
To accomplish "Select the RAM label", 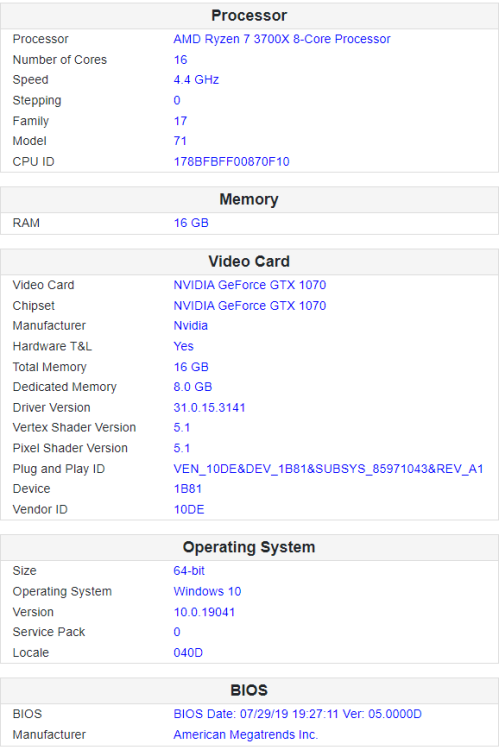I will (26, 223).
